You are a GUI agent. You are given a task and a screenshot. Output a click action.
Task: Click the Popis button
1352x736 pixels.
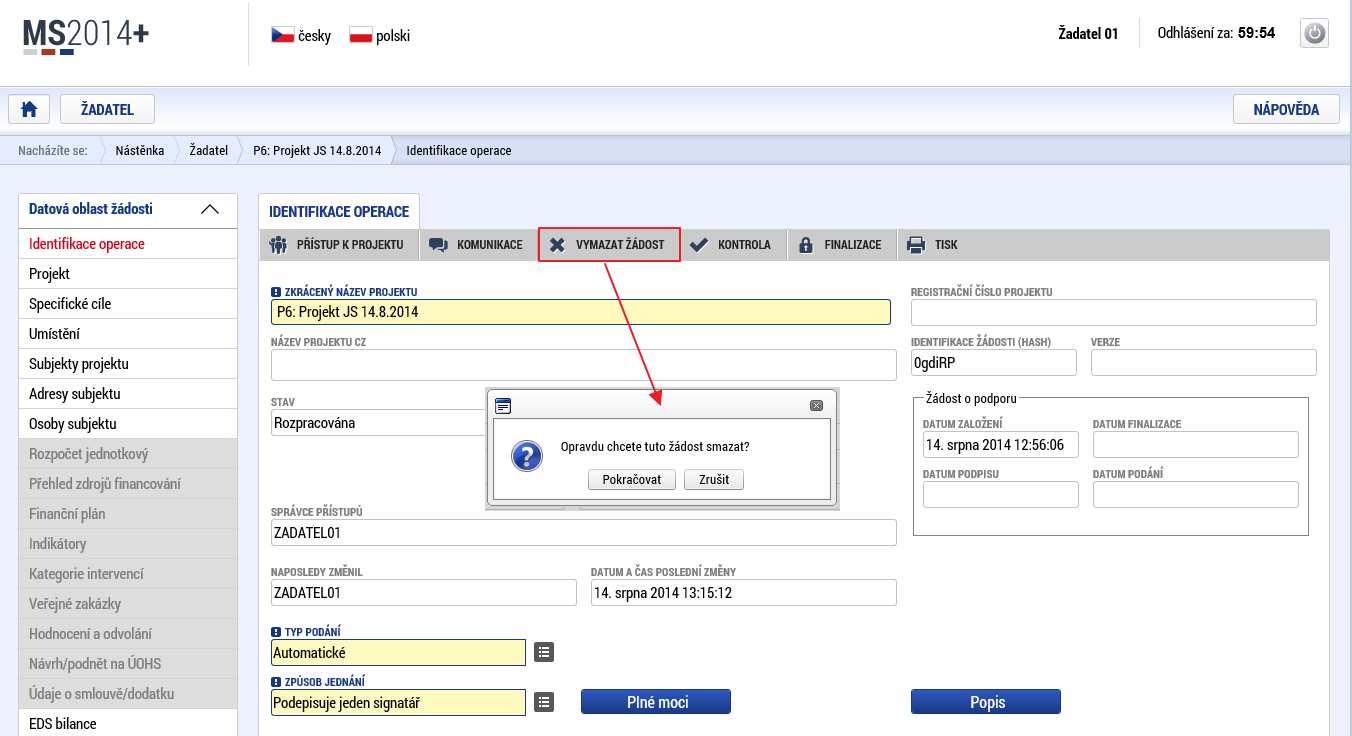pos(986,702)
